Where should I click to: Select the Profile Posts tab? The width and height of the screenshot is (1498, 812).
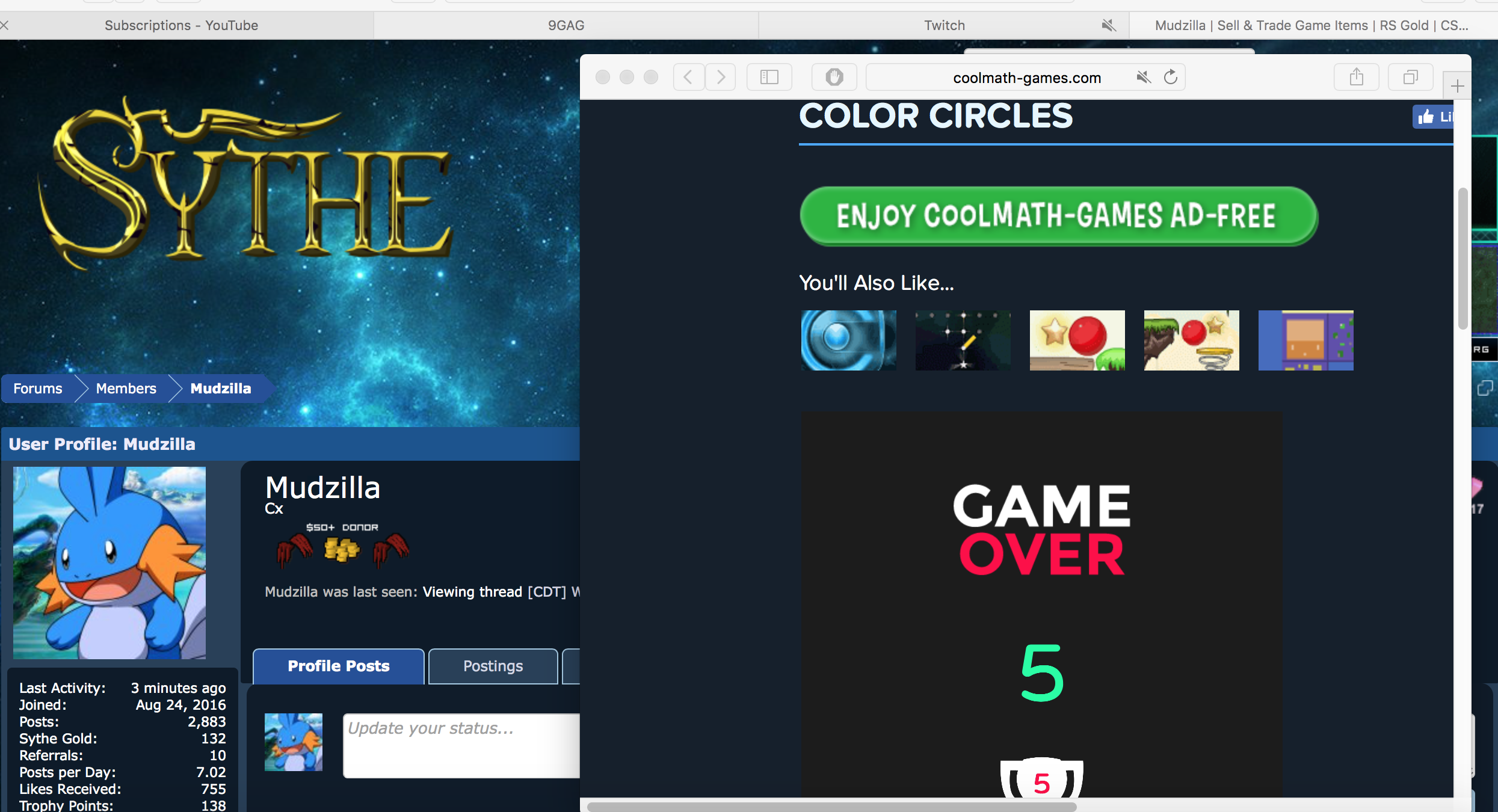(339, 666)
